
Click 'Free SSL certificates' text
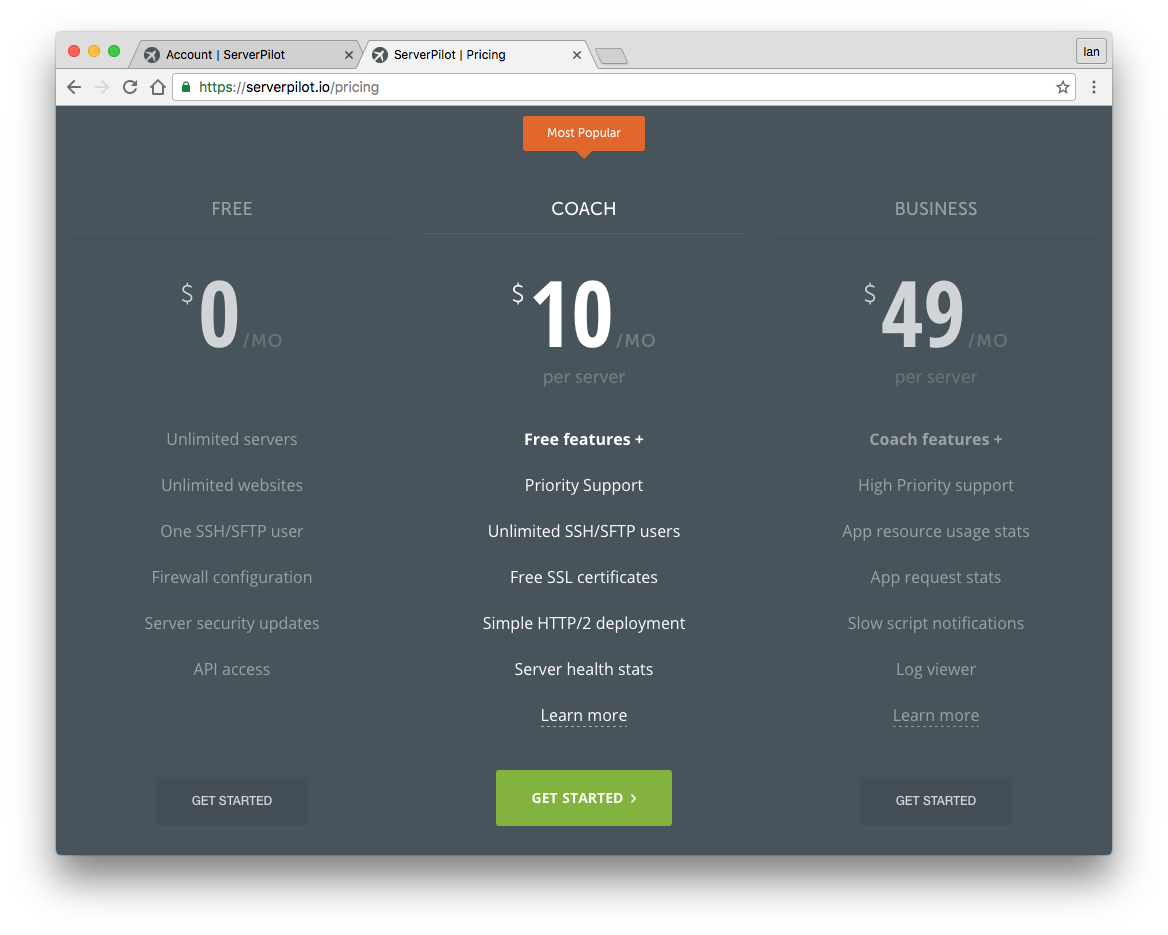(584, 577)
